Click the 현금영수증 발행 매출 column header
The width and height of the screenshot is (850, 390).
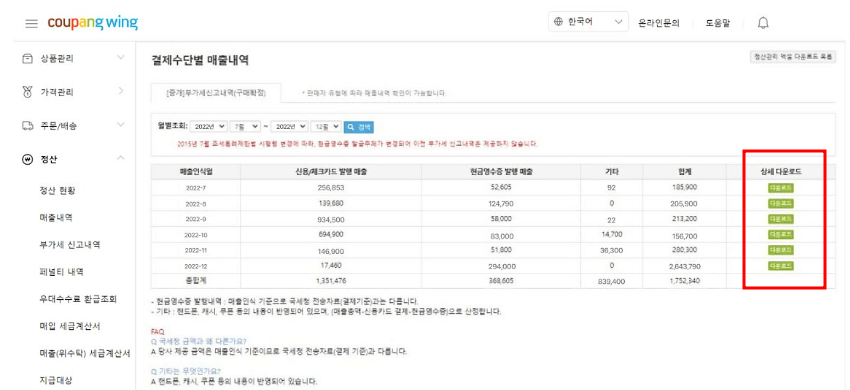pos(501,171)
